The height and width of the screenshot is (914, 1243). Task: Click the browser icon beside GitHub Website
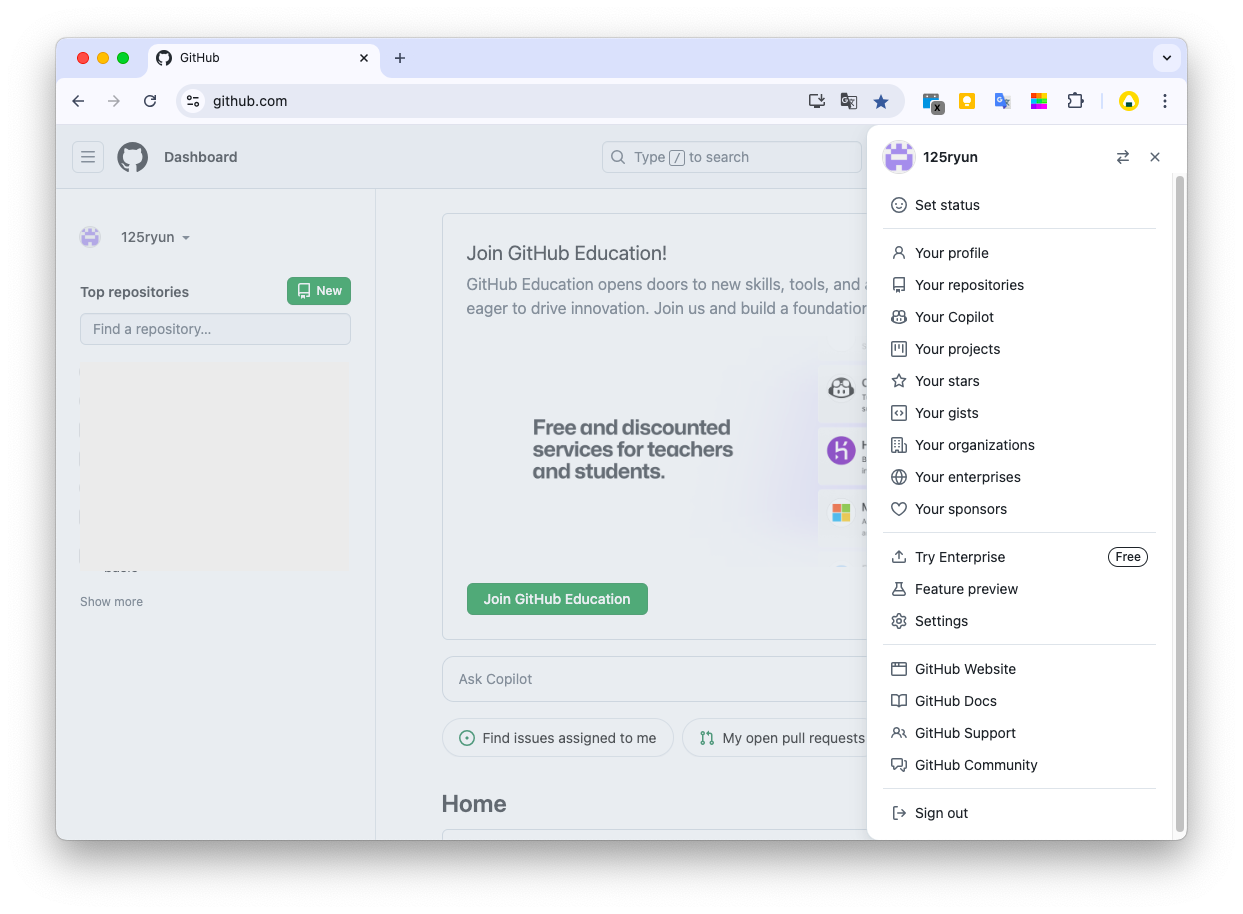tap(899, 669)
